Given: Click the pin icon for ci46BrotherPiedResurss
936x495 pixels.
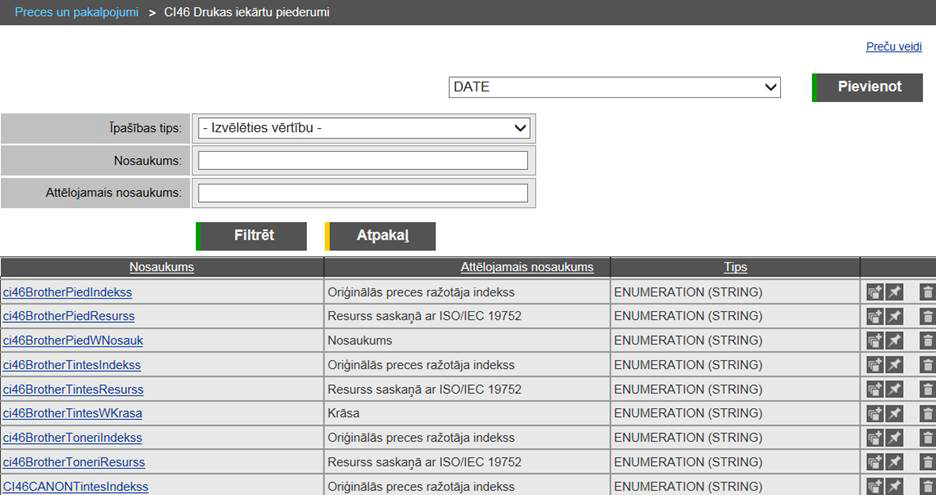Looking at the screenshot, I should pyautogui.click(x=895, y=316).
